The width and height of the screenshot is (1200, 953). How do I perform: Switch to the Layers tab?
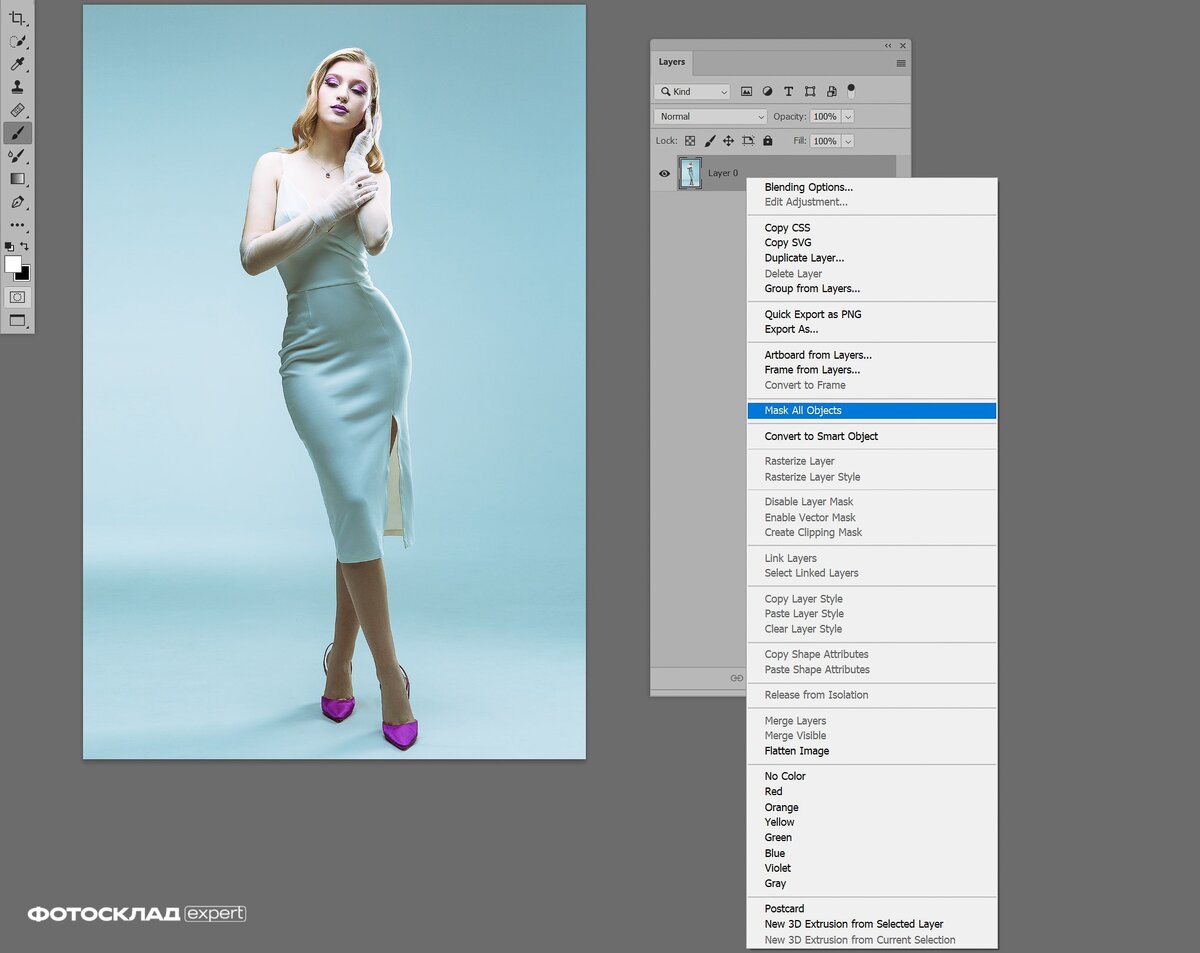[672, 62]
